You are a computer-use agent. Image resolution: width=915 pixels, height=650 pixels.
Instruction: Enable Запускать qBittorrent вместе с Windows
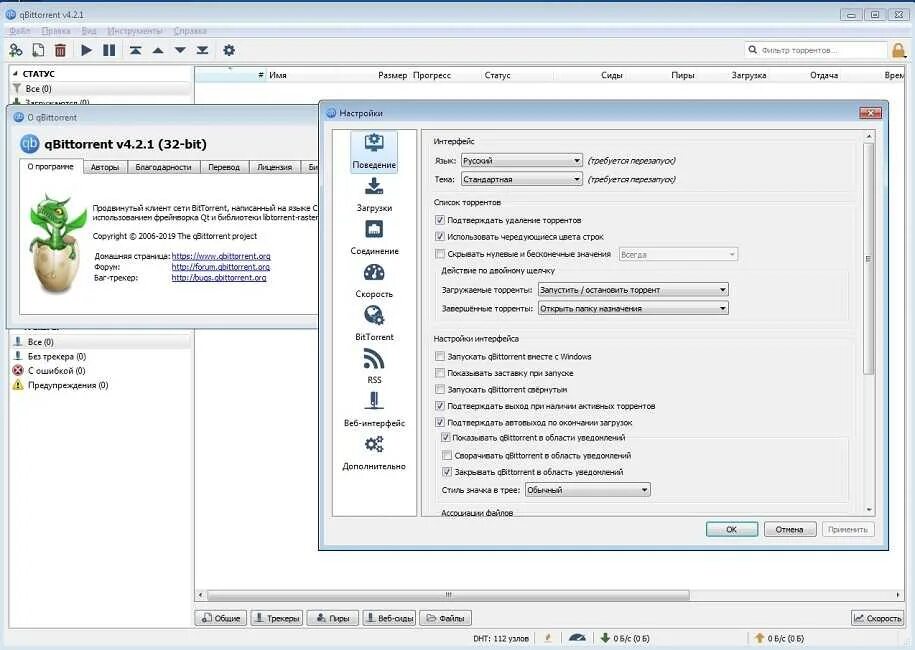(x=440, y=356)
